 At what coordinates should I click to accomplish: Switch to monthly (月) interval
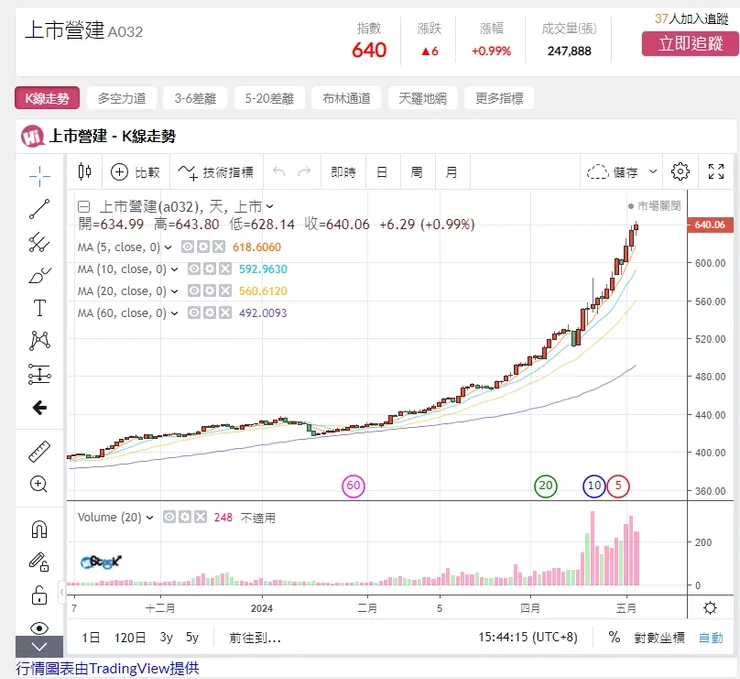[x=451, y=172]
